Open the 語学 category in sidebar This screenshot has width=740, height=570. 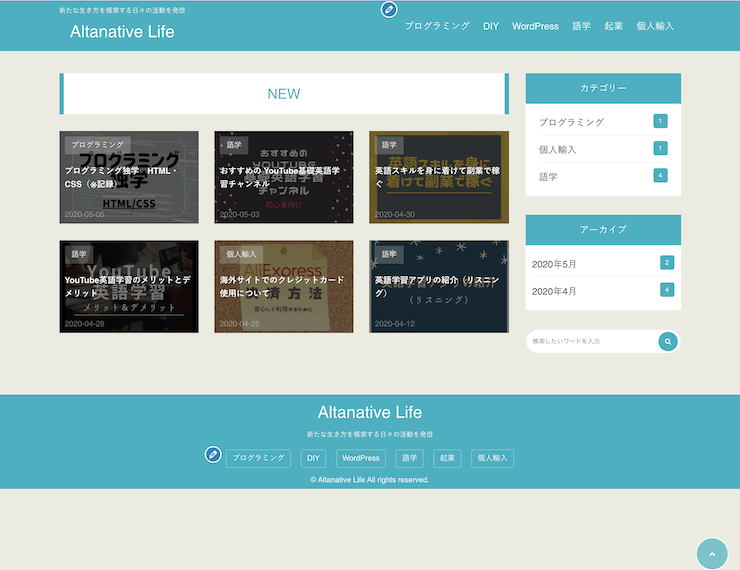point(549,176)
